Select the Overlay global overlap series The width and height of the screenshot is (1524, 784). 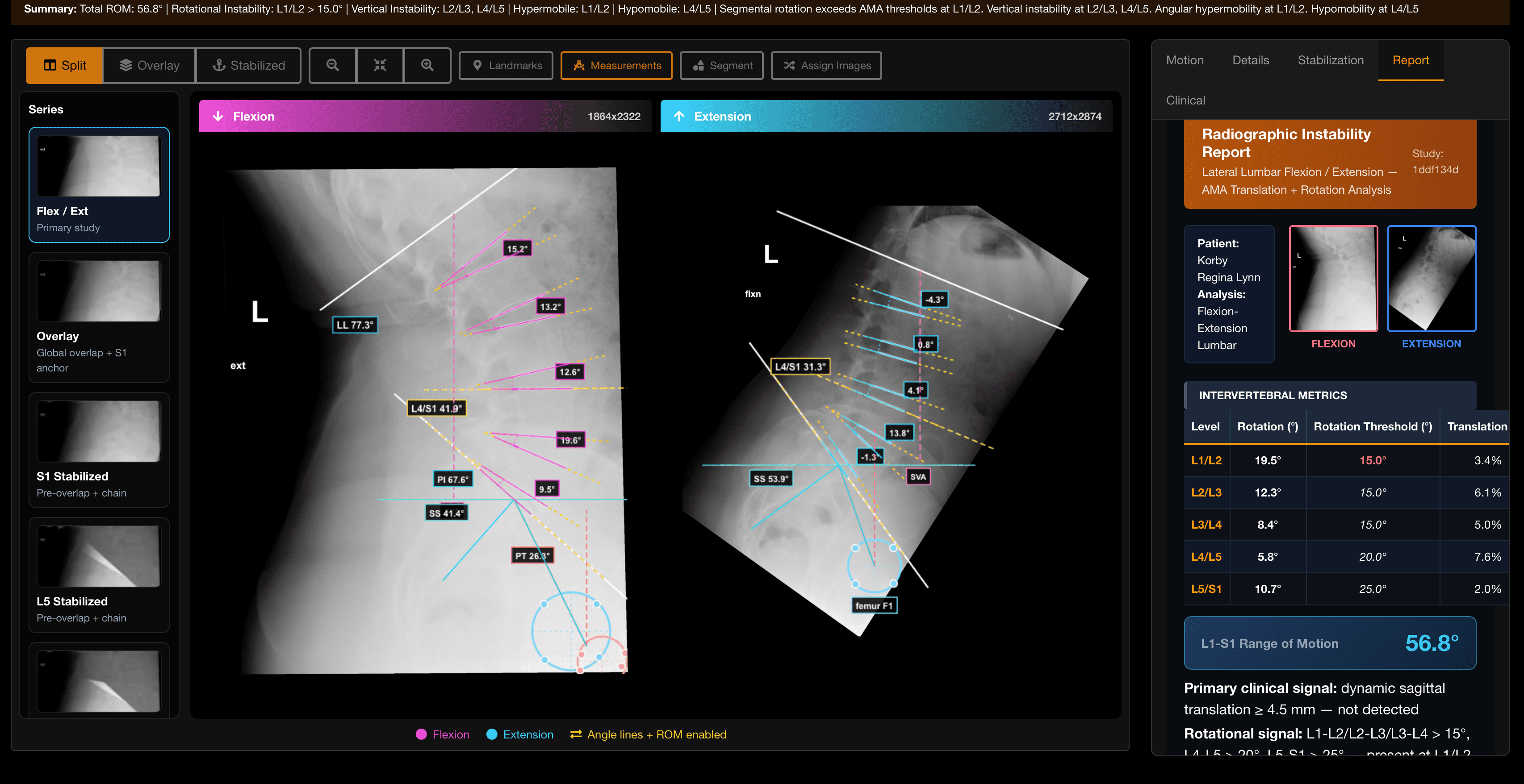coord(99,317)
